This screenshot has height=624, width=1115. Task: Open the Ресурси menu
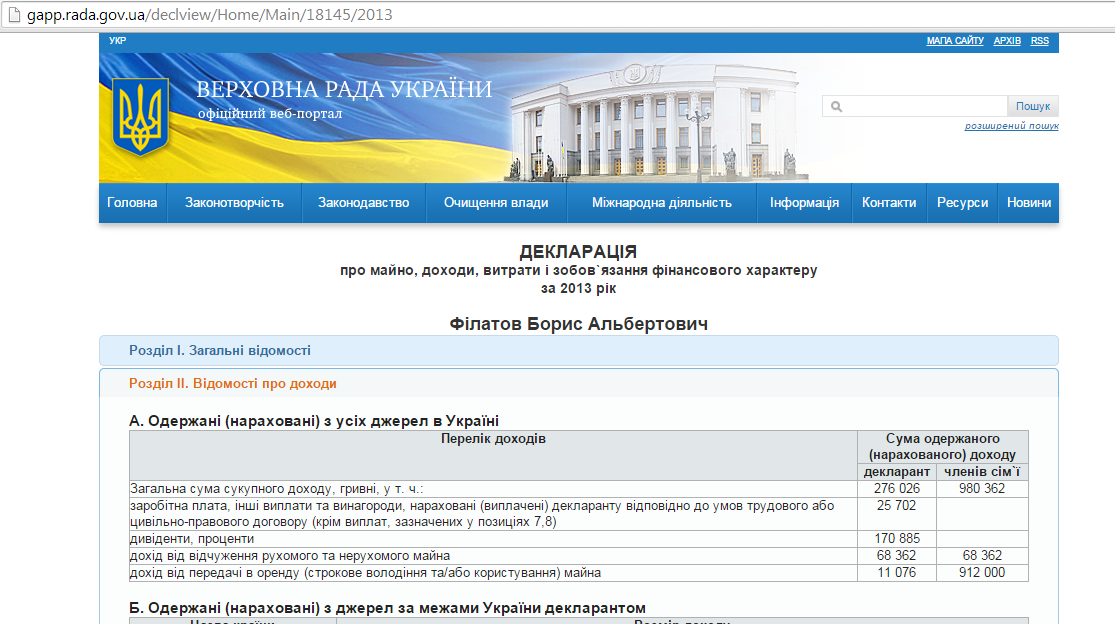(x=962, y=203)
